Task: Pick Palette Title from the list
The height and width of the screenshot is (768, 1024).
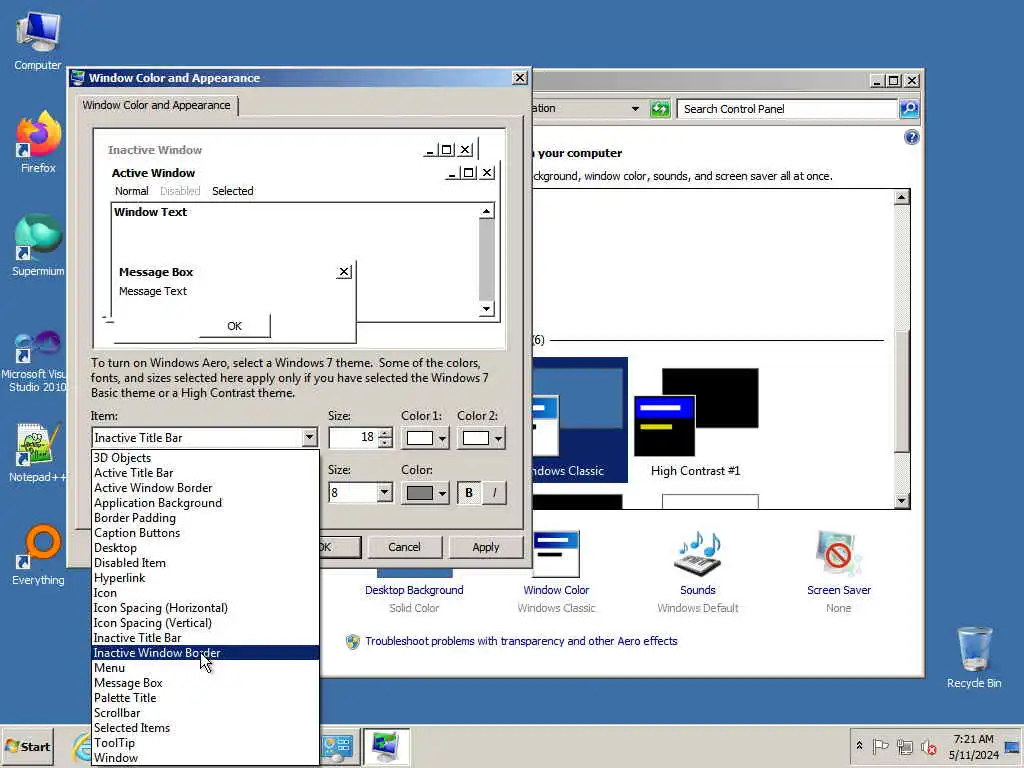Action: (205, 698)
